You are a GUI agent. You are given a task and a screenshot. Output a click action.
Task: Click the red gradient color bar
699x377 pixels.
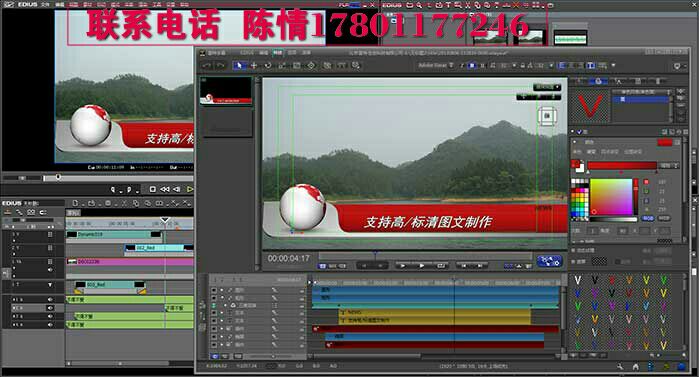[x=622, y=165]
